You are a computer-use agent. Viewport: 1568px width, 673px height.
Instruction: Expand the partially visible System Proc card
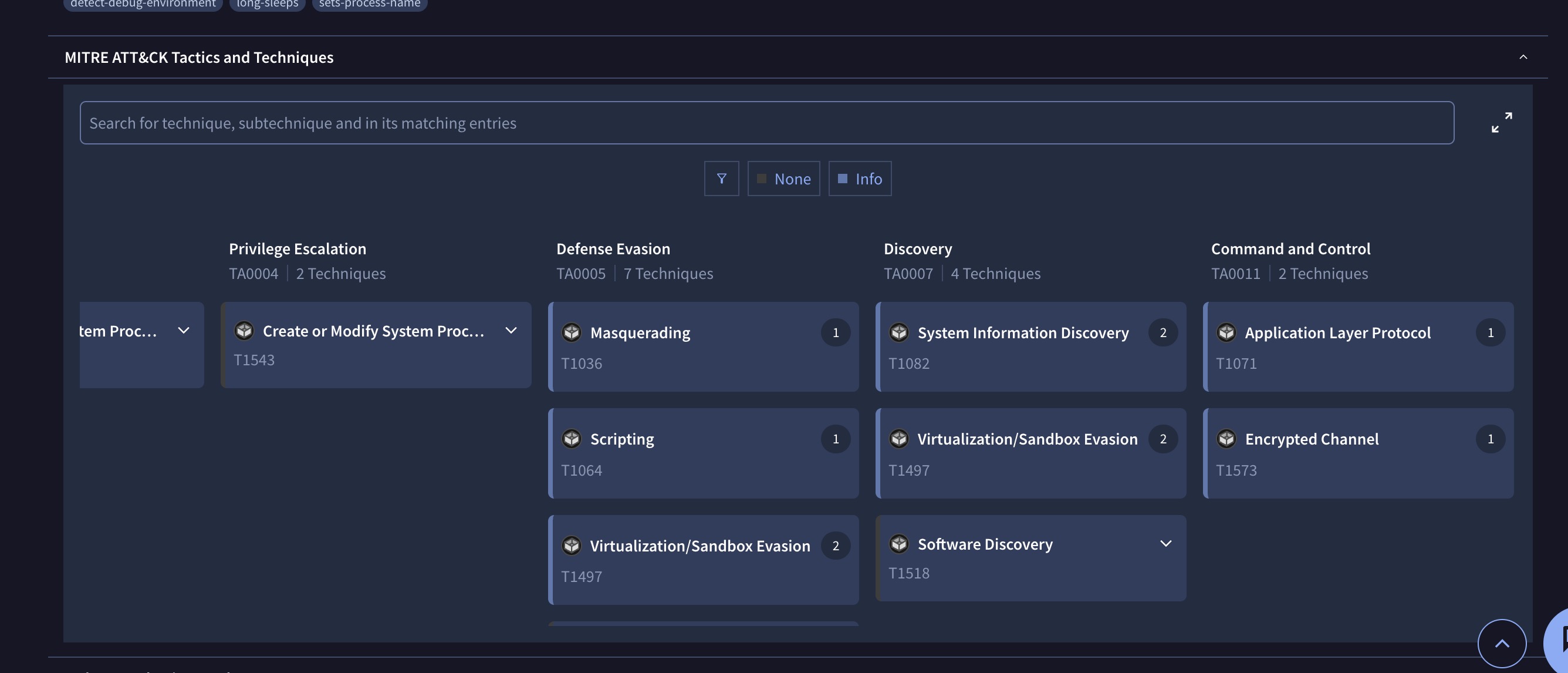[x=183, y=330]
